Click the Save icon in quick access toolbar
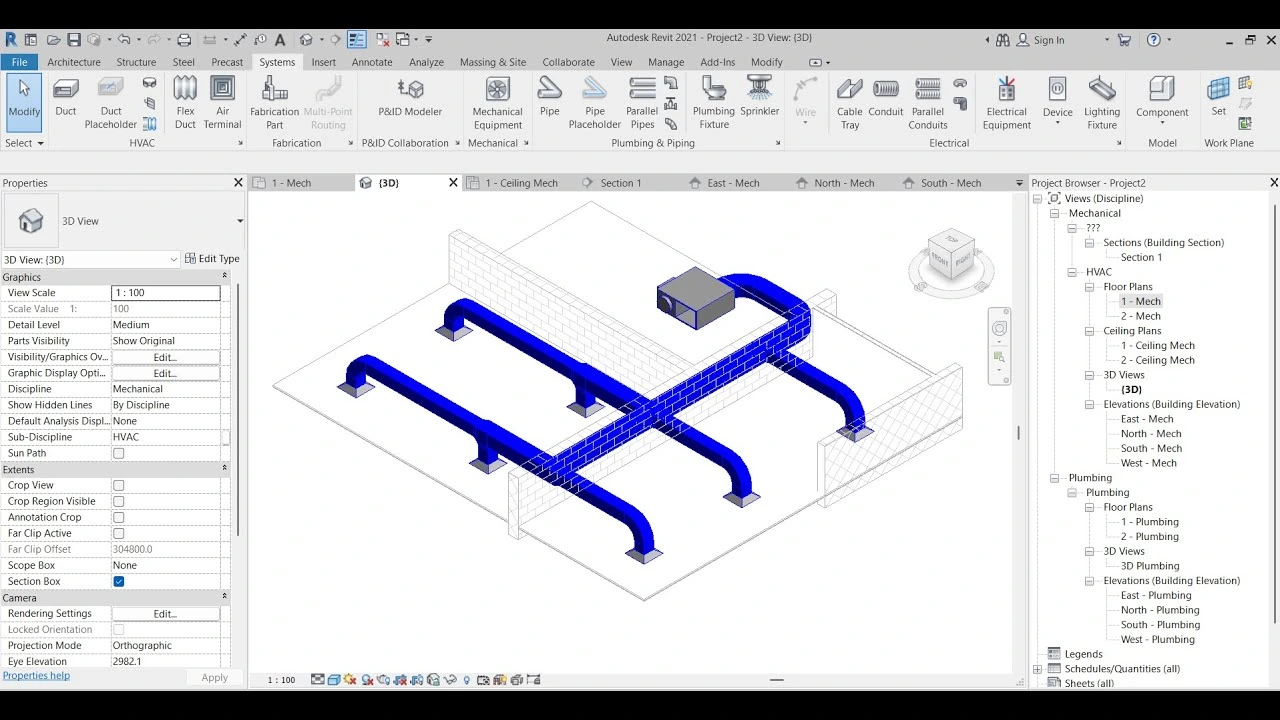The width and height of the screenshot is (1280, 720). [74, 40]
